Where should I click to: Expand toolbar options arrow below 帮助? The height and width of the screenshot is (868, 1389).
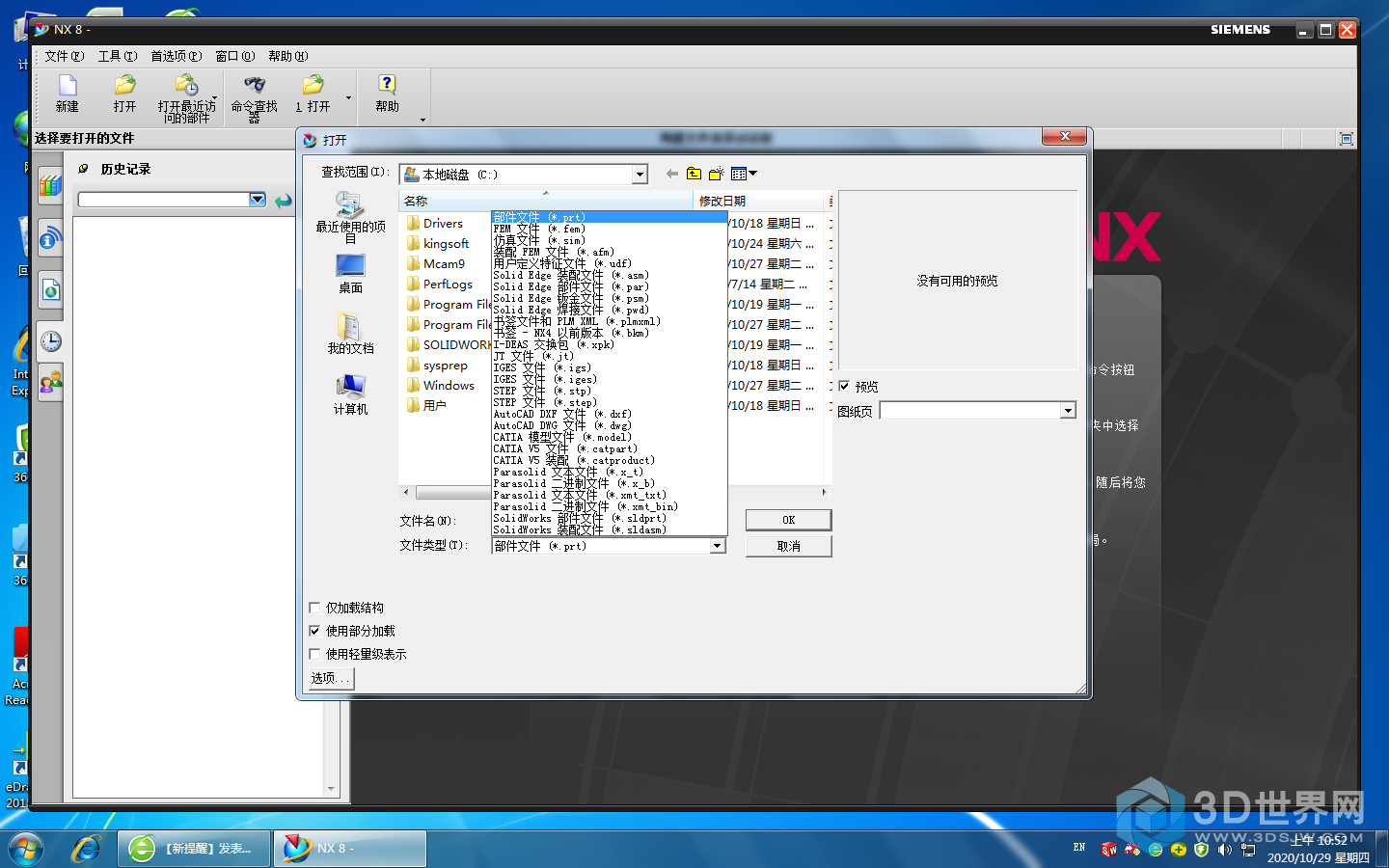click(x=422, y=121)
